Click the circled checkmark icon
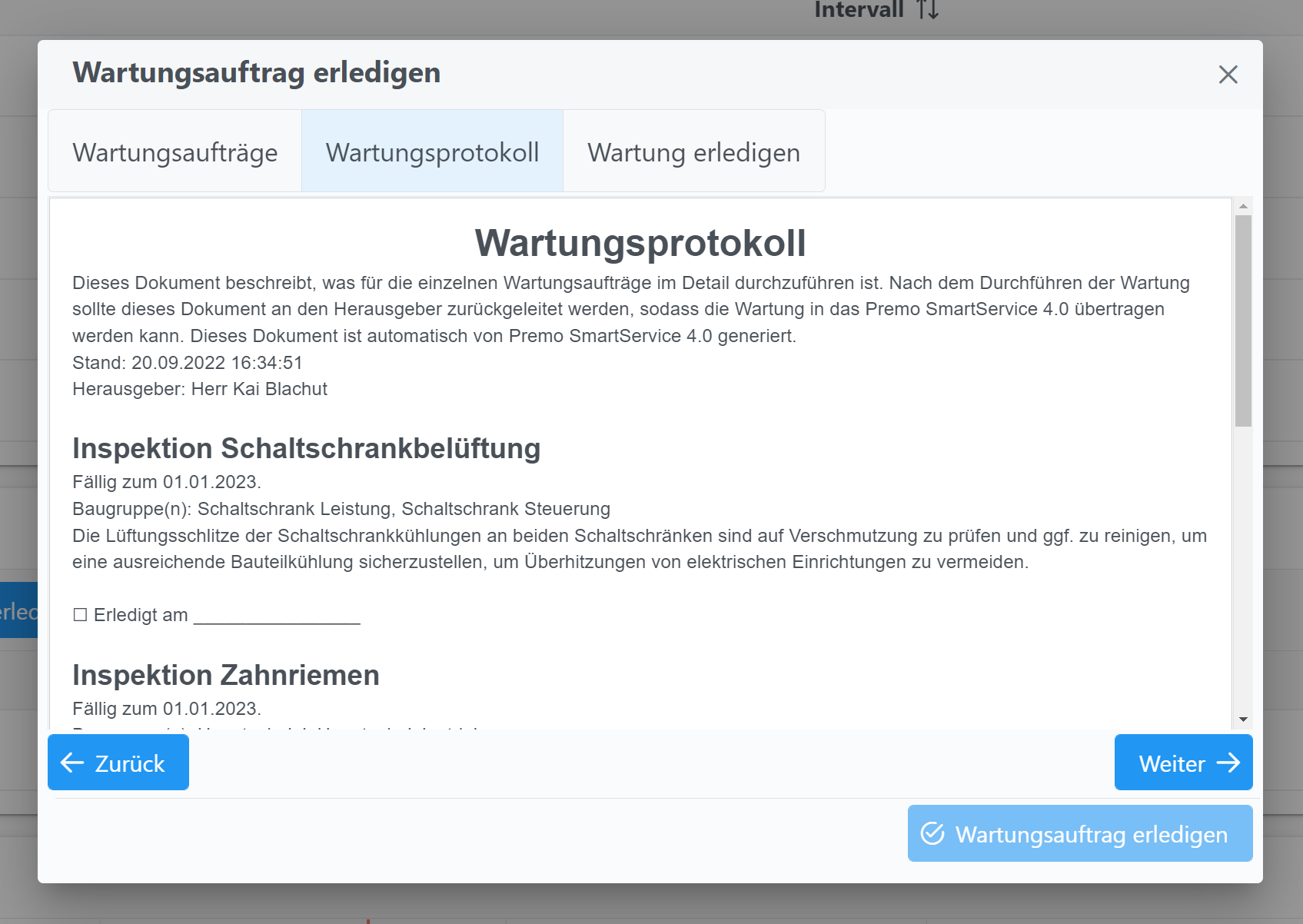The width and height of the screenshot is (1303, 924). pos(932,833)
